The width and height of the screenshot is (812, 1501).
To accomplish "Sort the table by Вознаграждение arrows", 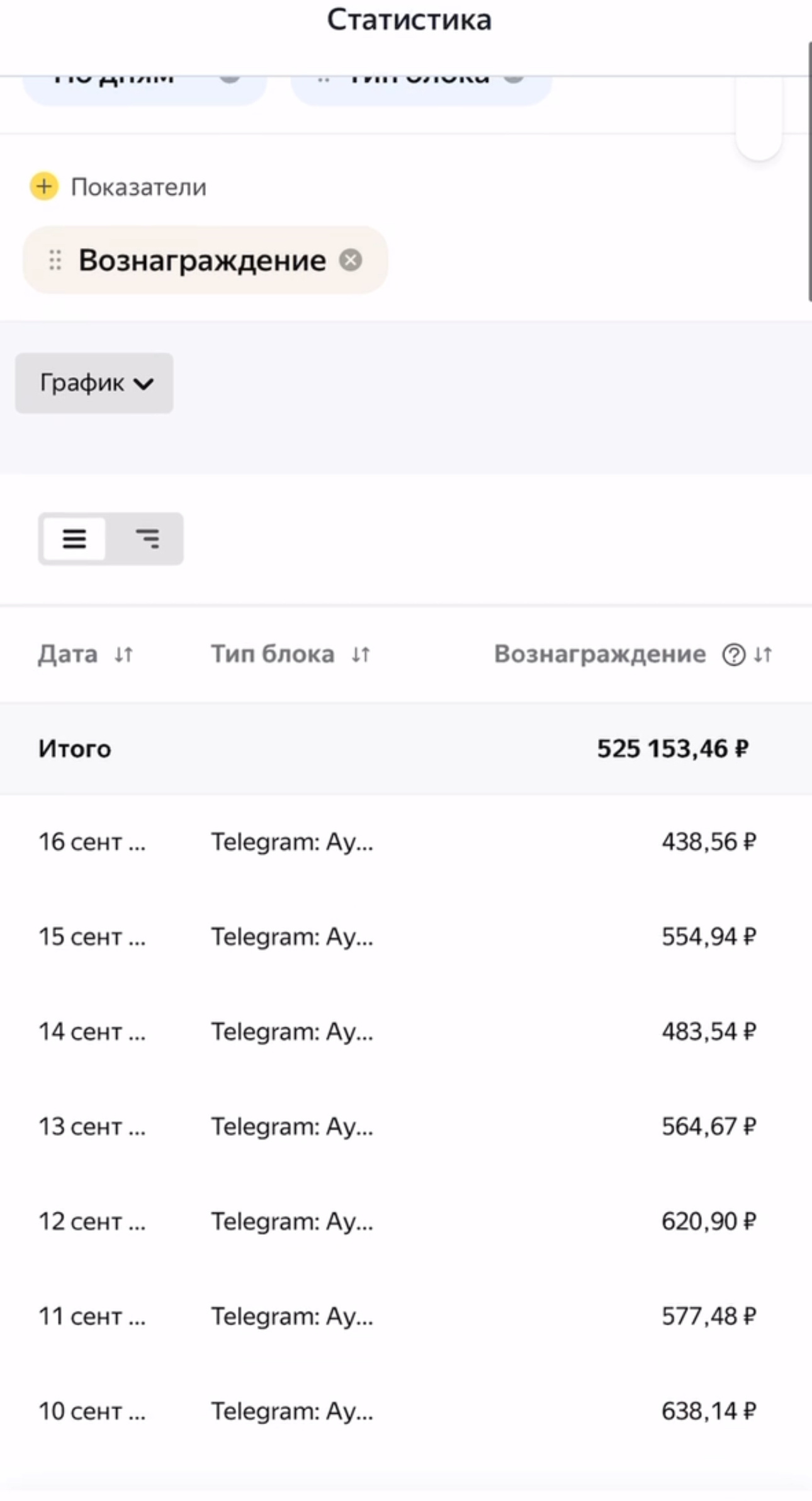I will [x=764, y=655].
